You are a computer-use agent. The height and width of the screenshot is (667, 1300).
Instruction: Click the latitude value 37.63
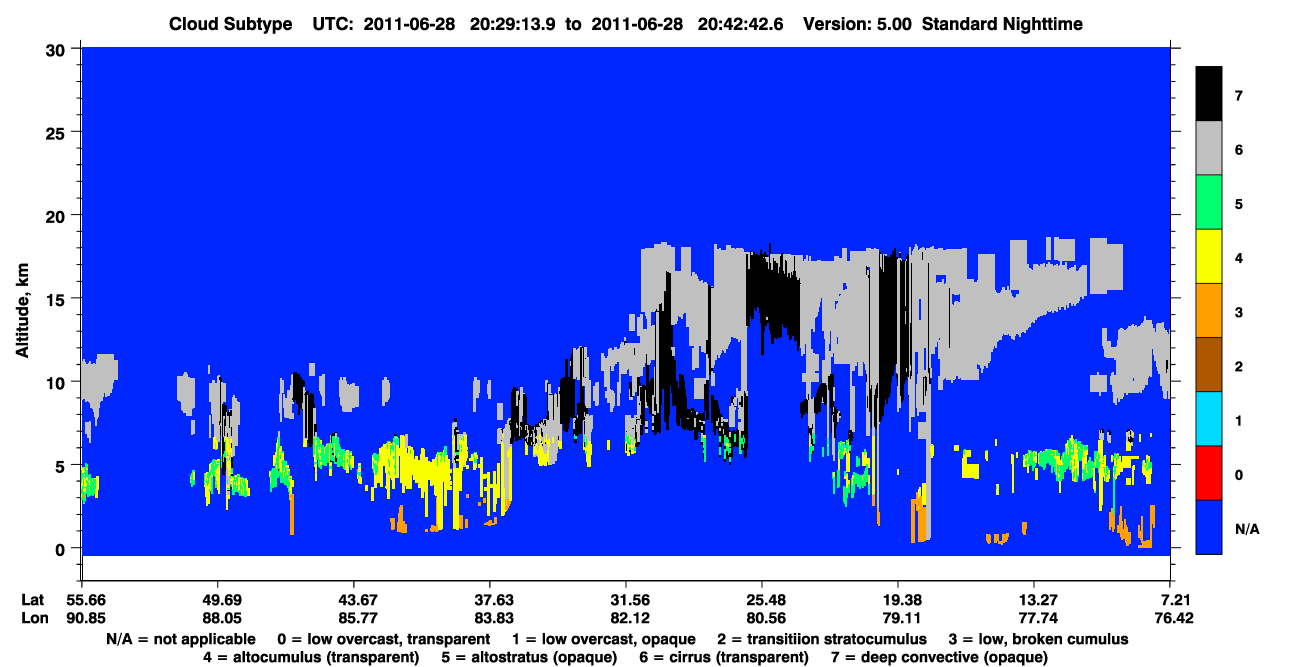[x=490, y=600]
